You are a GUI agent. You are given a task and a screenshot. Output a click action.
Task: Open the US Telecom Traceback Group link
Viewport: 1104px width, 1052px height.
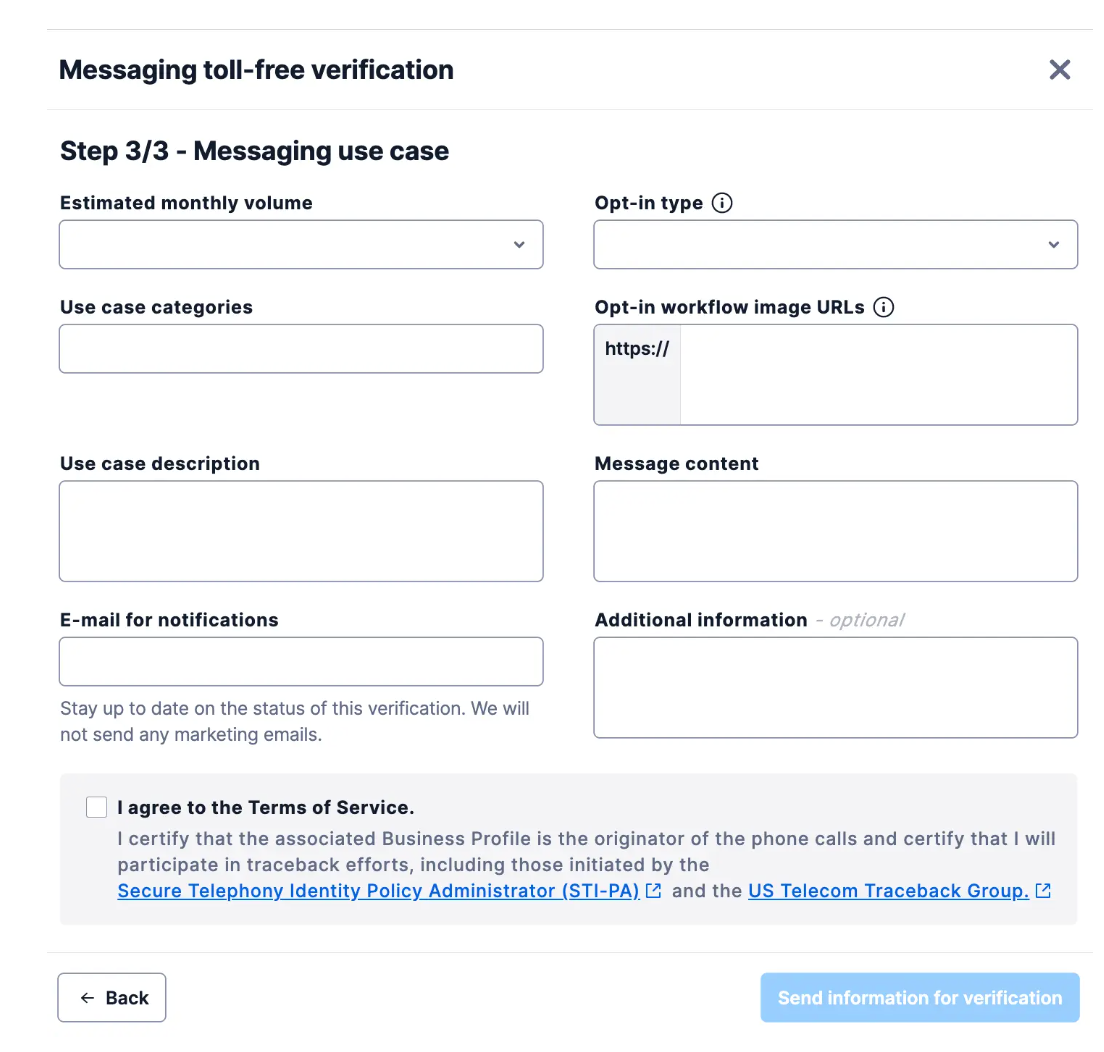[x=889, y=891]
